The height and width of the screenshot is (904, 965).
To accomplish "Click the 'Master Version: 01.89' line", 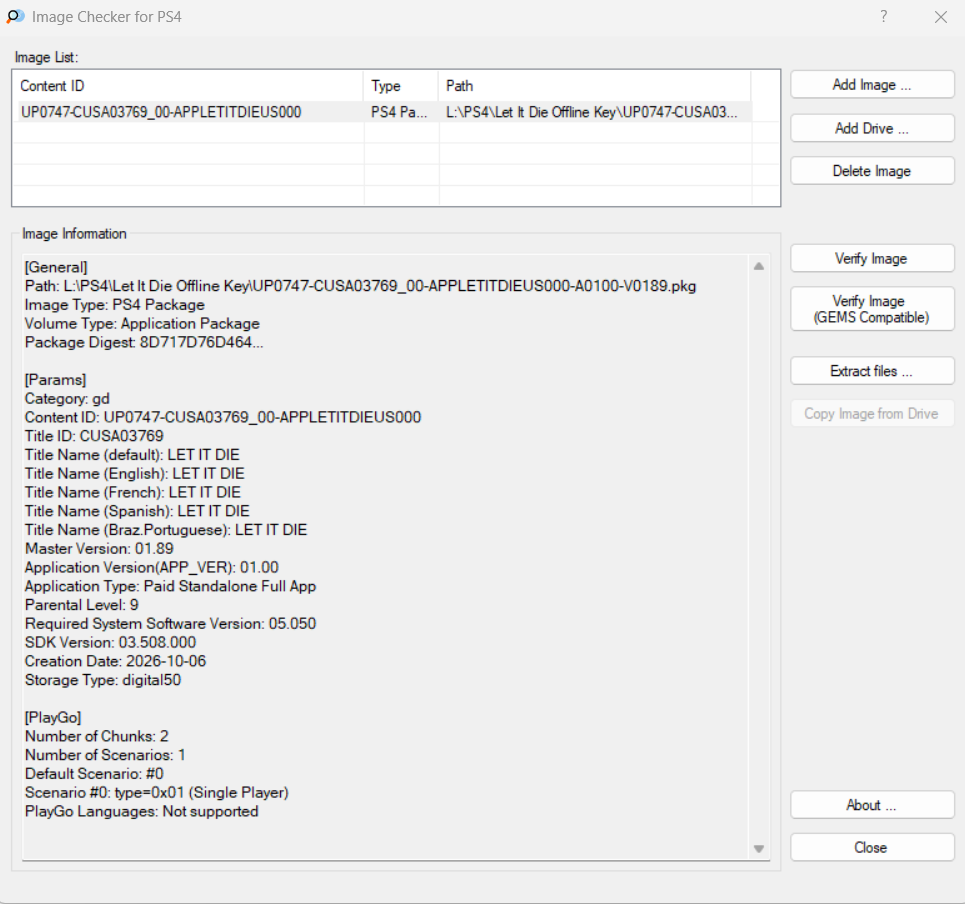I will 99,549.
